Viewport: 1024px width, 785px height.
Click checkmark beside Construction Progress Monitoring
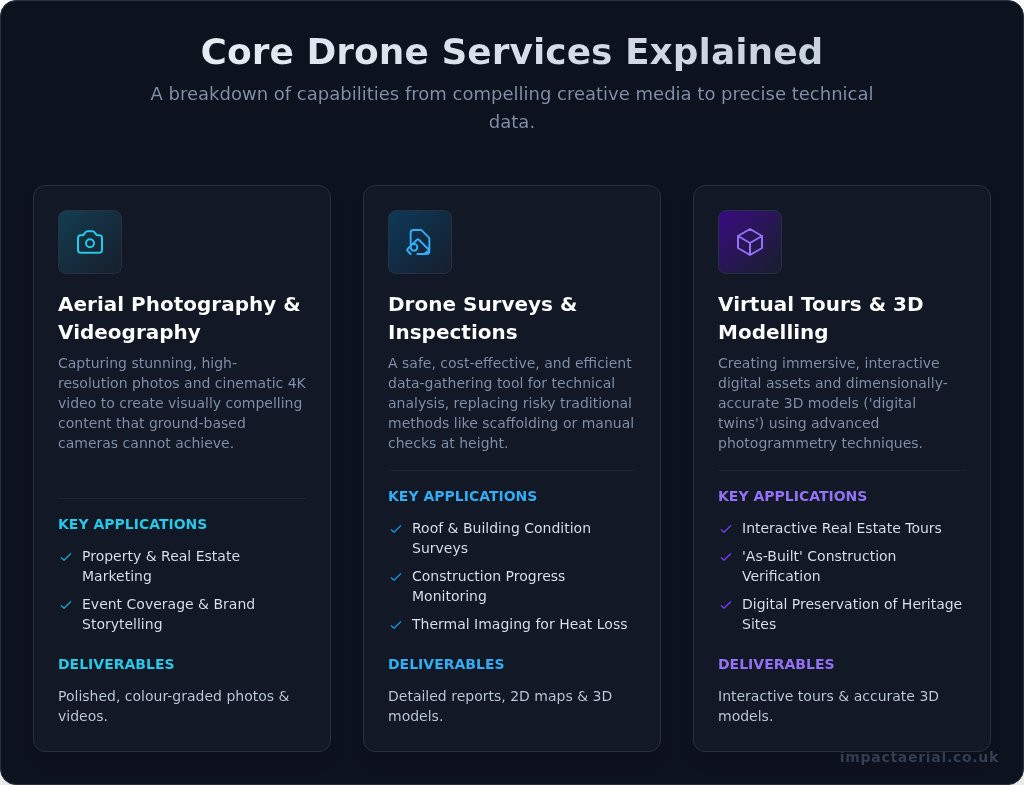pos(396,577)
